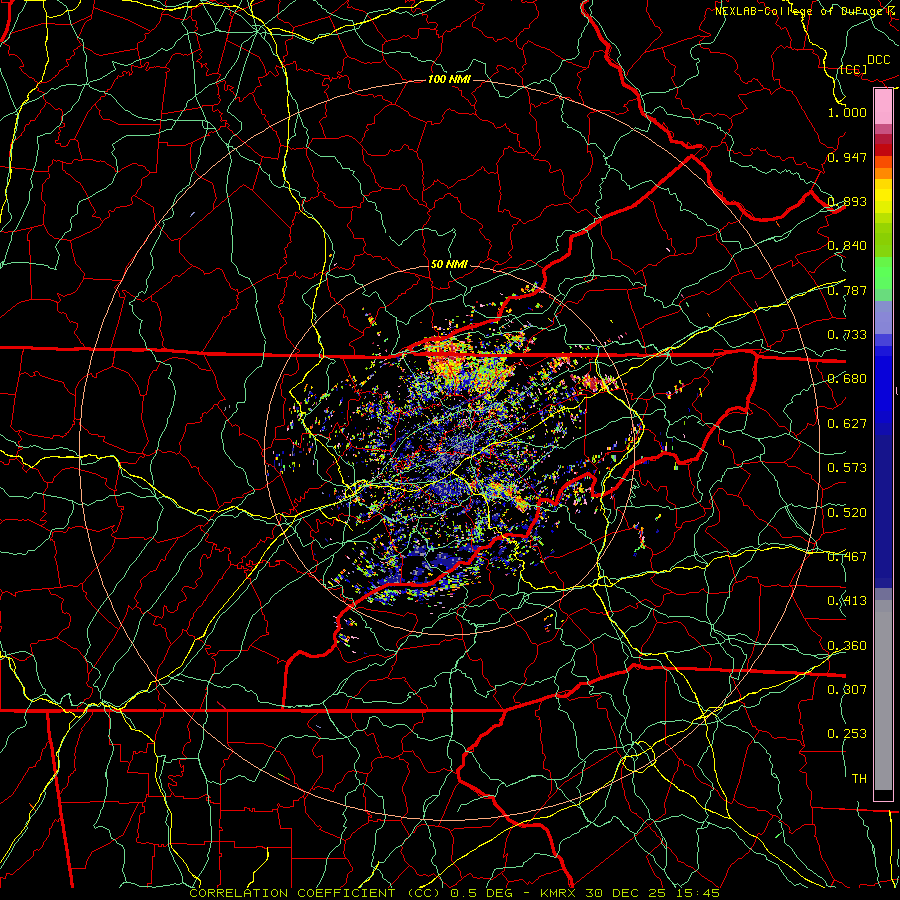Click the 0.787 scale value

pos(847,290)
